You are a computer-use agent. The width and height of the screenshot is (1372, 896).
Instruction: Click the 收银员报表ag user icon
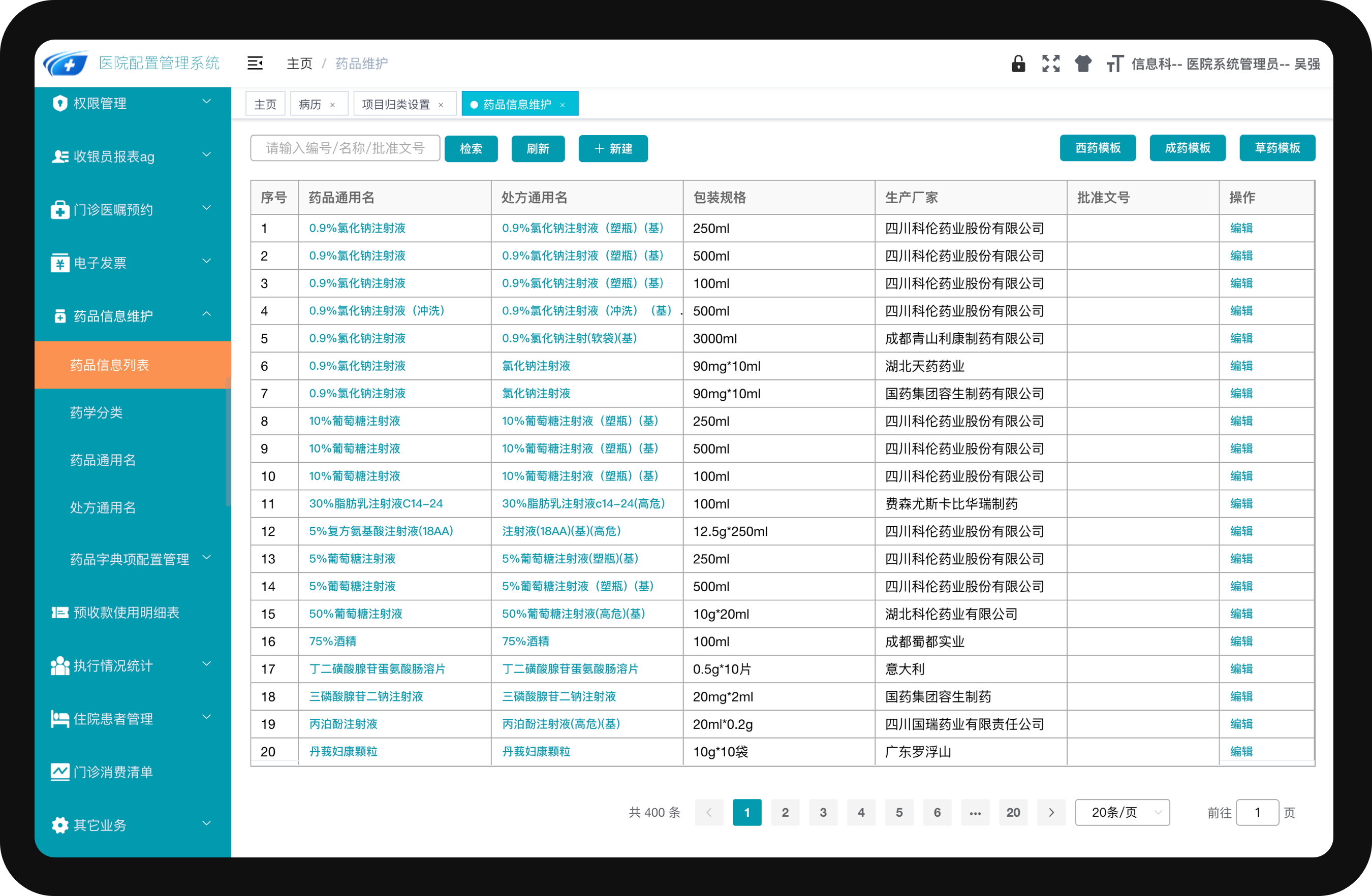[60, 156]
